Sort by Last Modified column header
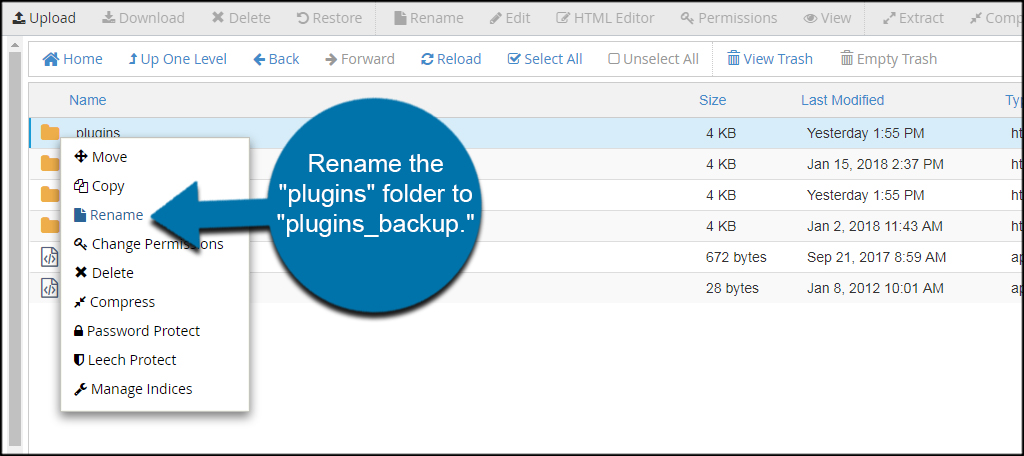The width and height of the screenshot is (1024, 456). (842, 100)
